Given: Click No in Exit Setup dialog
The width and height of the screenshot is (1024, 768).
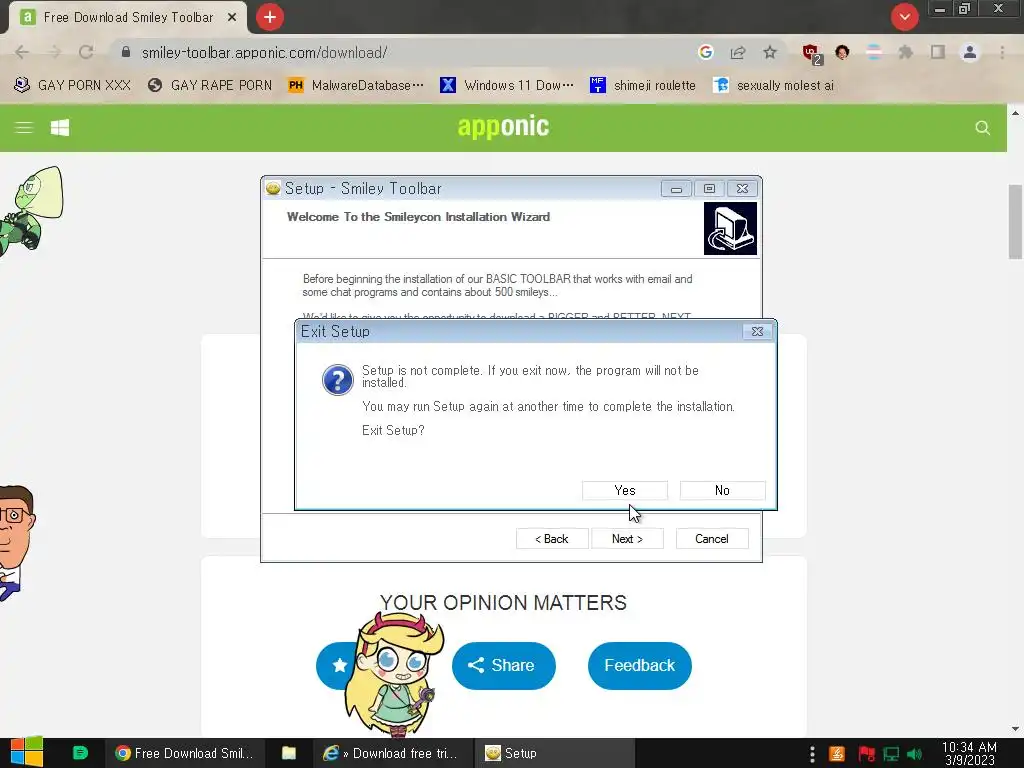Looking at the screenshot, I should (722, 490).
